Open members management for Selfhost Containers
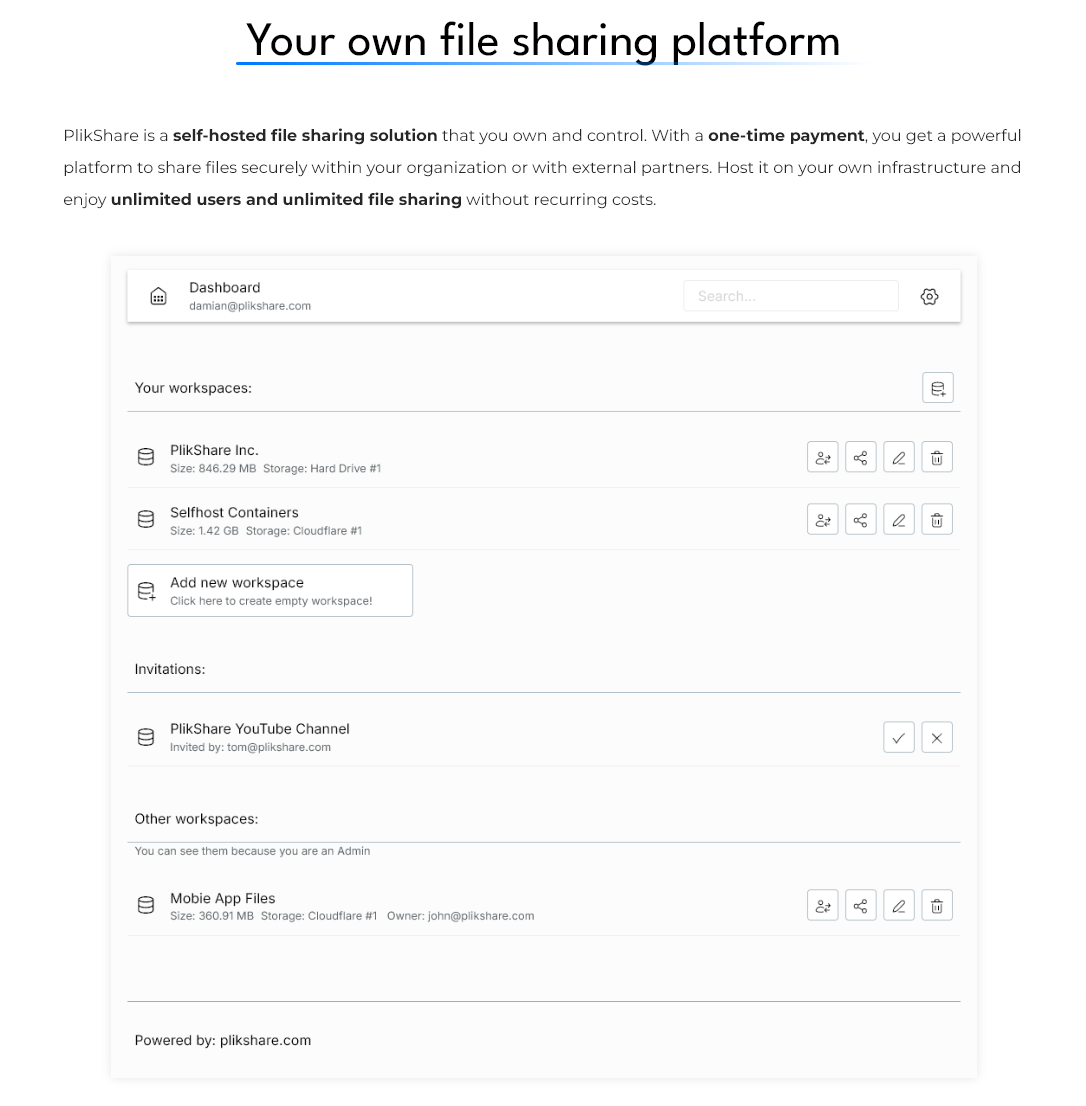Image resolution: width=1086 pixels, height=1106 pixels. click(x=823, y=520)
